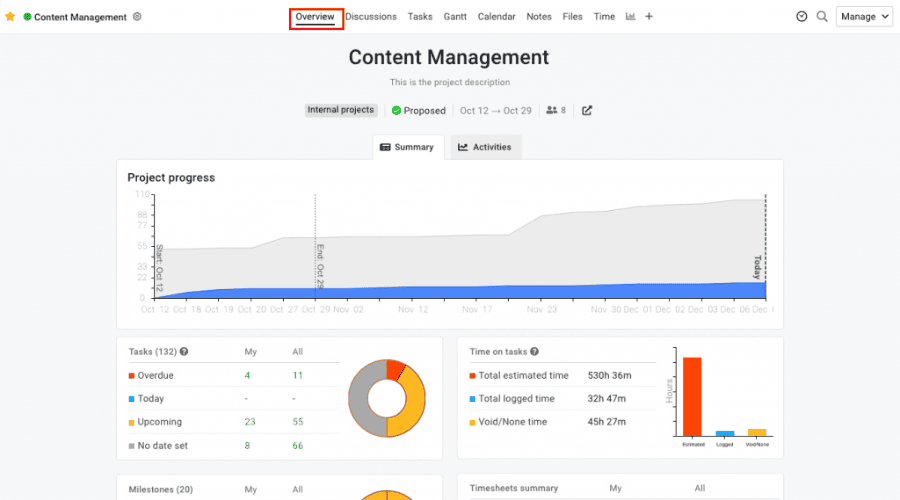Add a new tab with plus icon
This screenshot has height=500, width=900.
coord(649,17)
